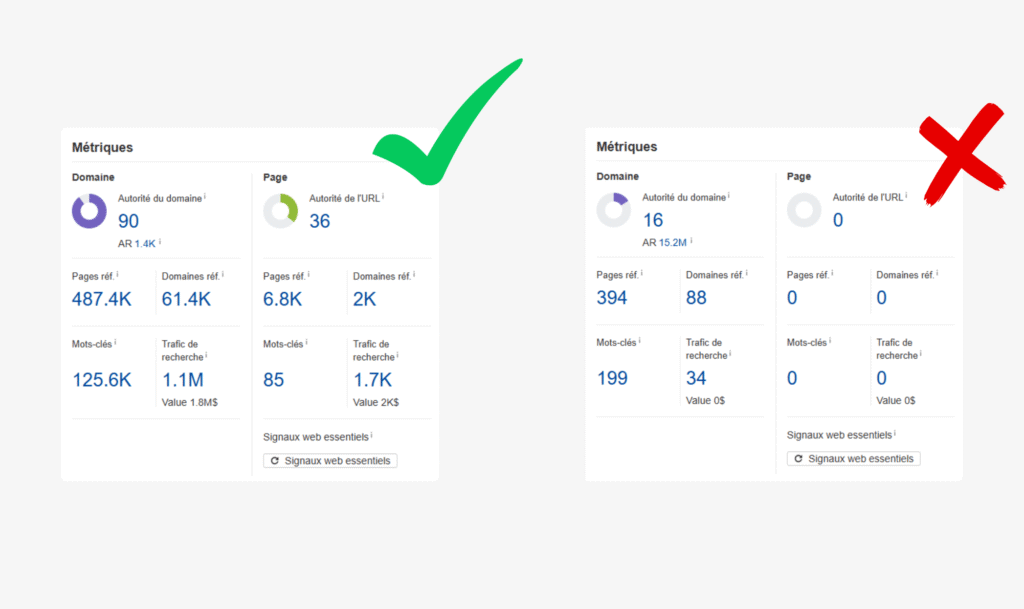Click the 15.2M AR rank link
Viewport: 1024px width, 609px height.
(672, 242)
